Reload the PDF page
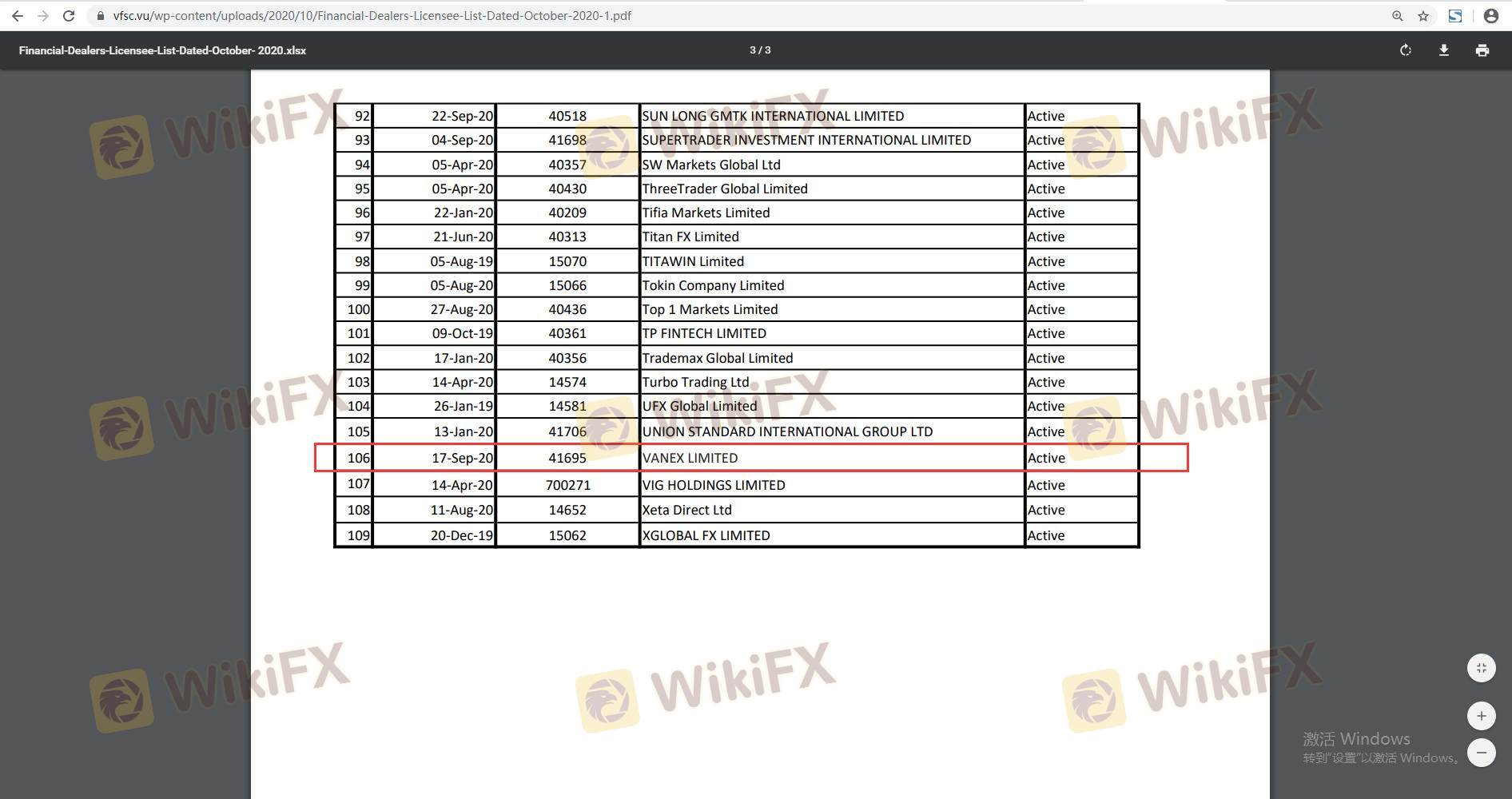The image size is (1512, 799). pos(69,16)
